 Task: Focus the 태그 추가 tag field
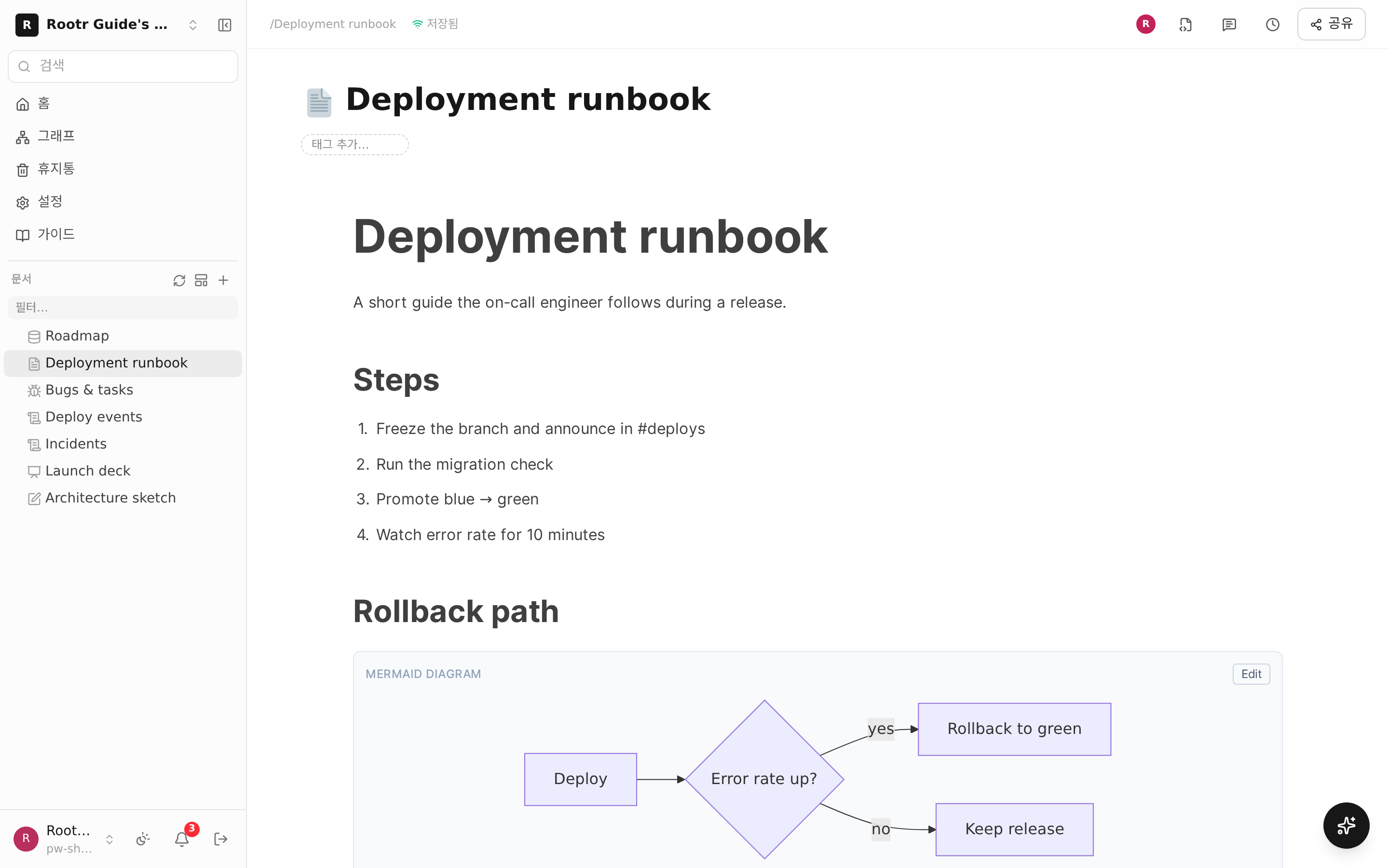pyautogui.click(x=354, y=145)
